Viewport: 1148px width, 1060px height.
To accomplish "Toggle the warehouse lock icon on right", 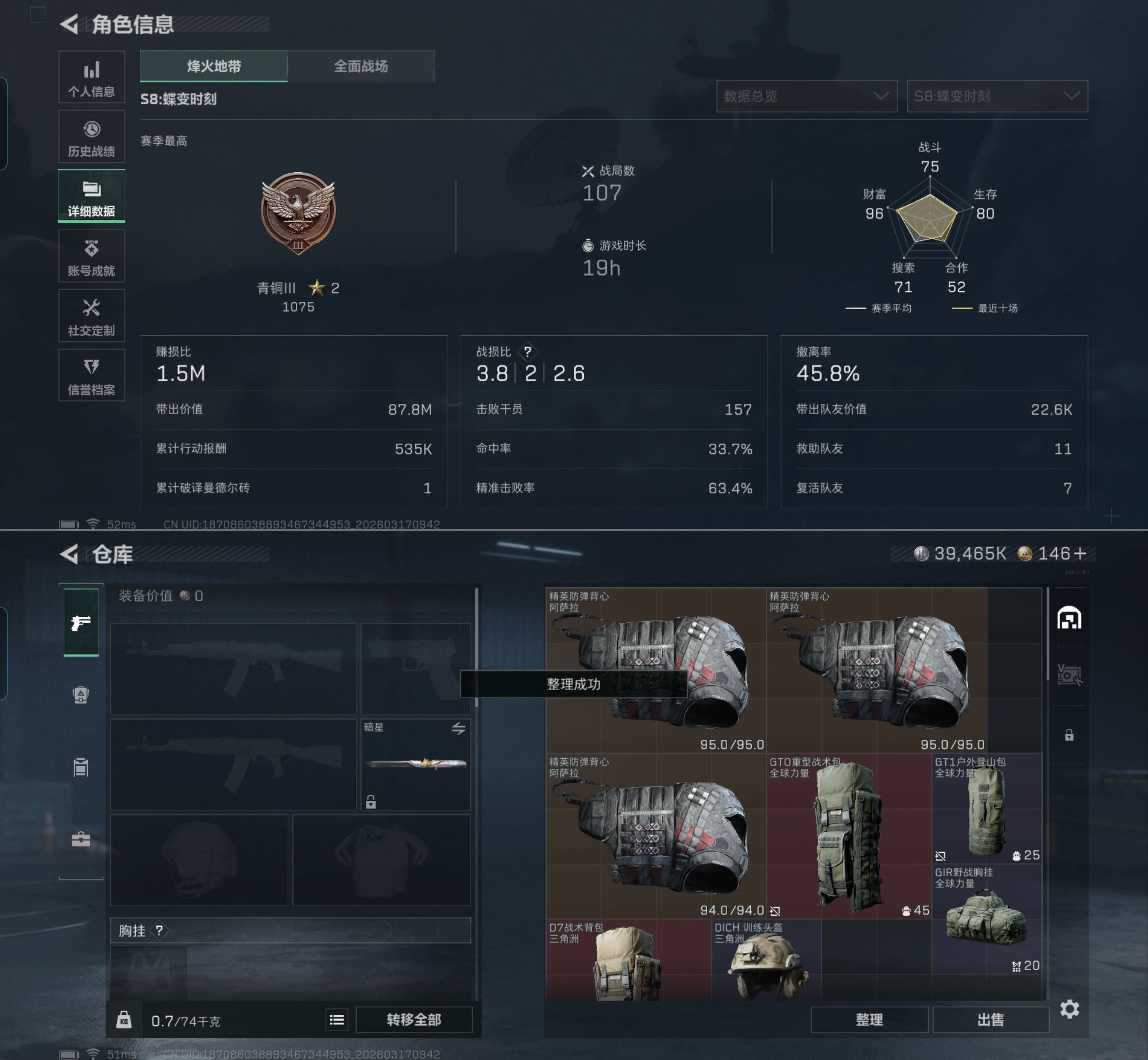I will tap(1070, 735).
